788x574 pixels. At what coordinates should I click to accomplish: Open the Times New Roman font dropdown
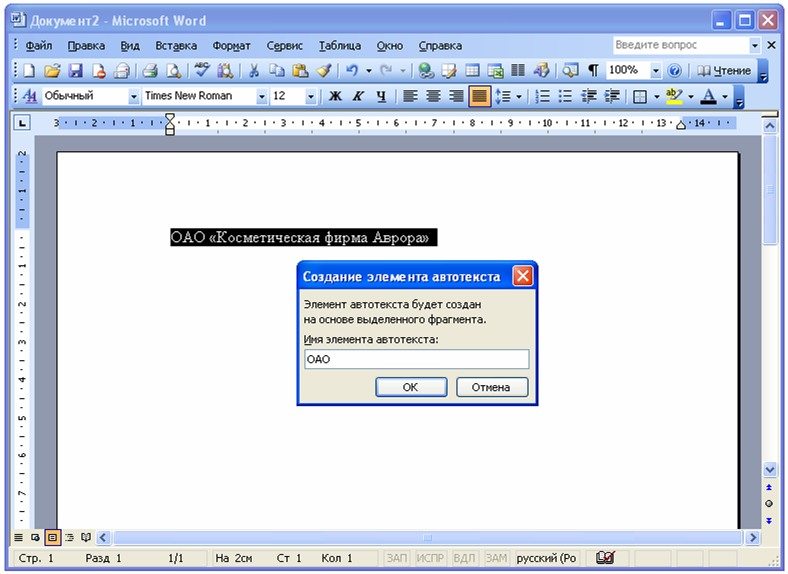tap(261, 96)
